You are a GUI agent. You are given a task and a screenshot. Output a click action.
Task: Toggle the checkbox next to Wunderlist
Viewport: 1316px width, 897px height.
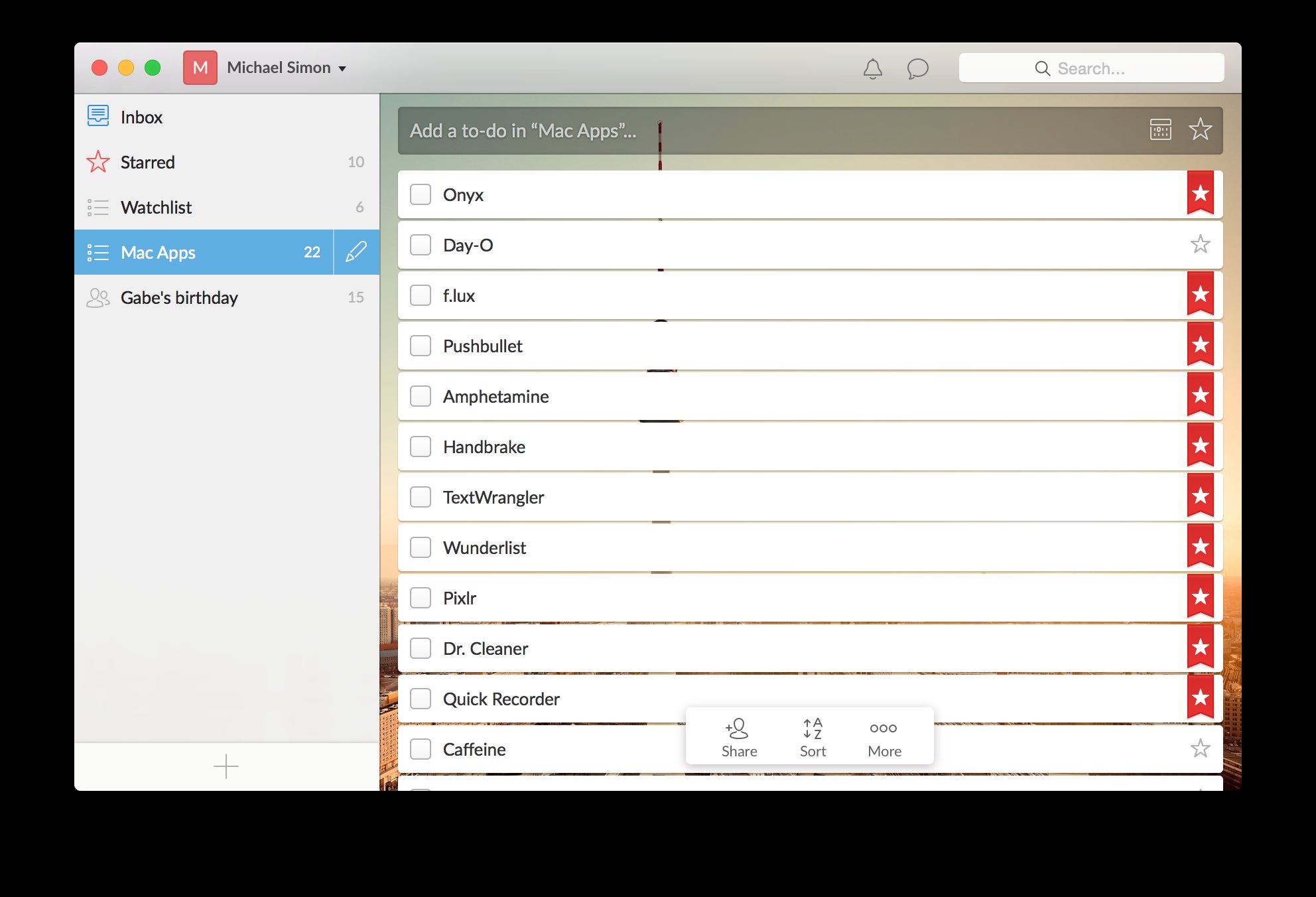pyautogui.click(x=420, y=547)
